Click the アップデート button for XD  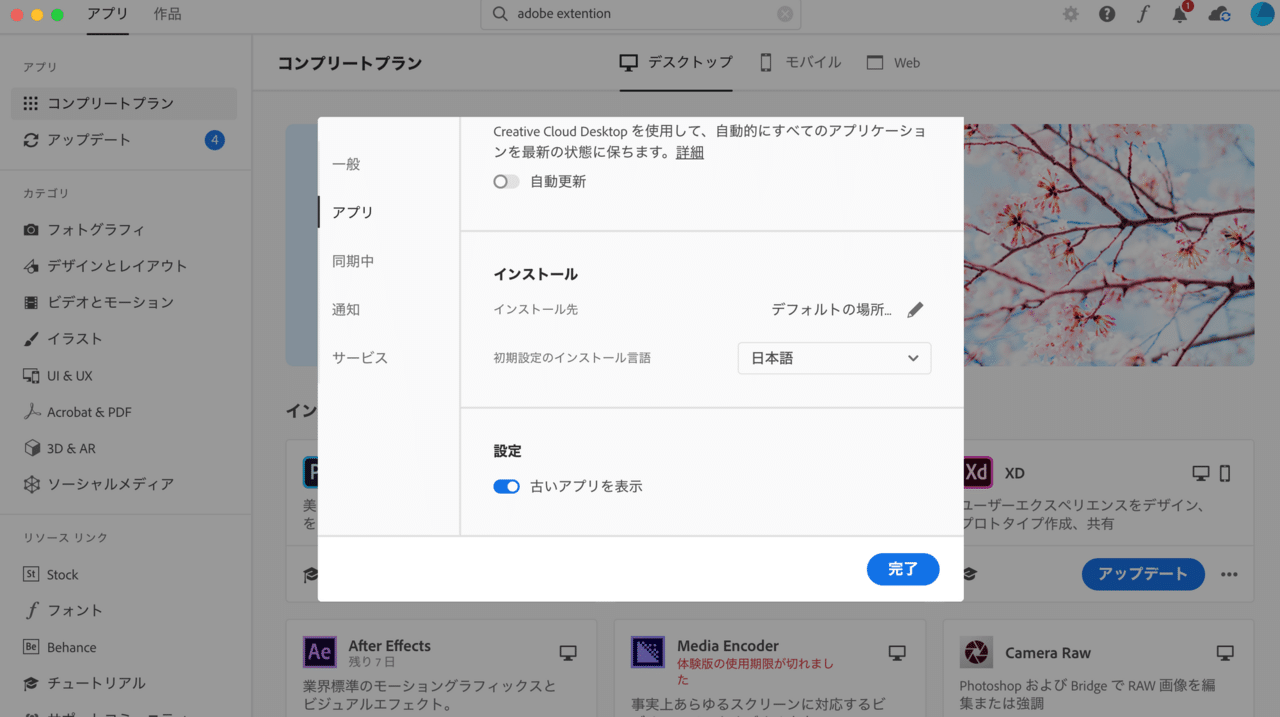1143,574
